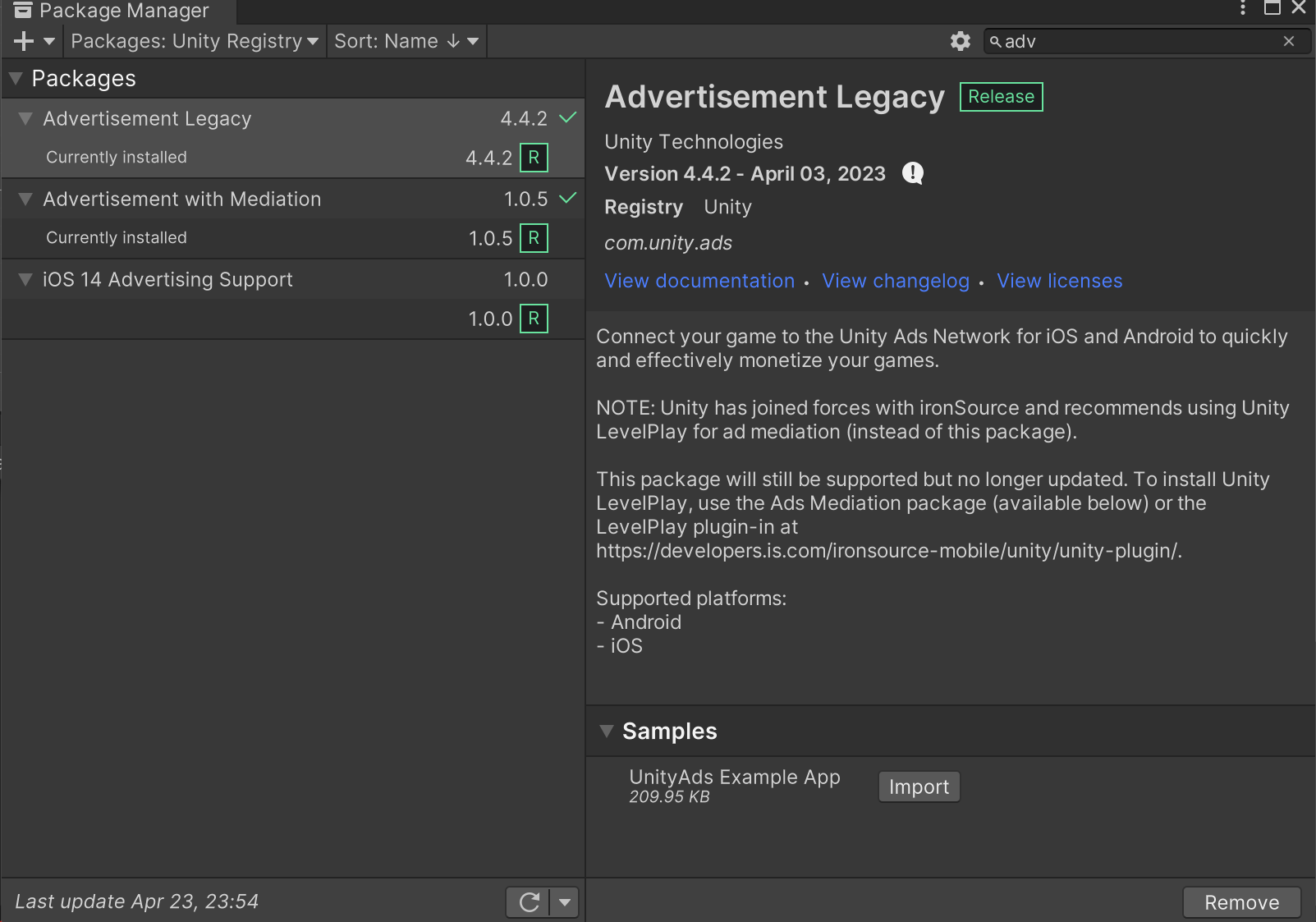Select the Advertisement Legacy package
Screen dimensions: 1316x922
(293, 119)
